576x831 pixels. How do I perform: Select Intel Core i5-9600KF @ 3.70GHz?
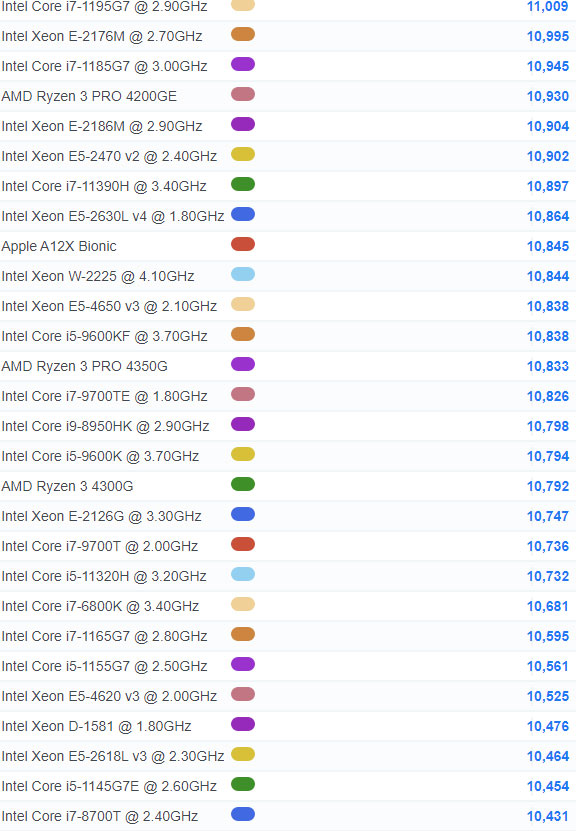pyautogui.click(x=104, y=337)
